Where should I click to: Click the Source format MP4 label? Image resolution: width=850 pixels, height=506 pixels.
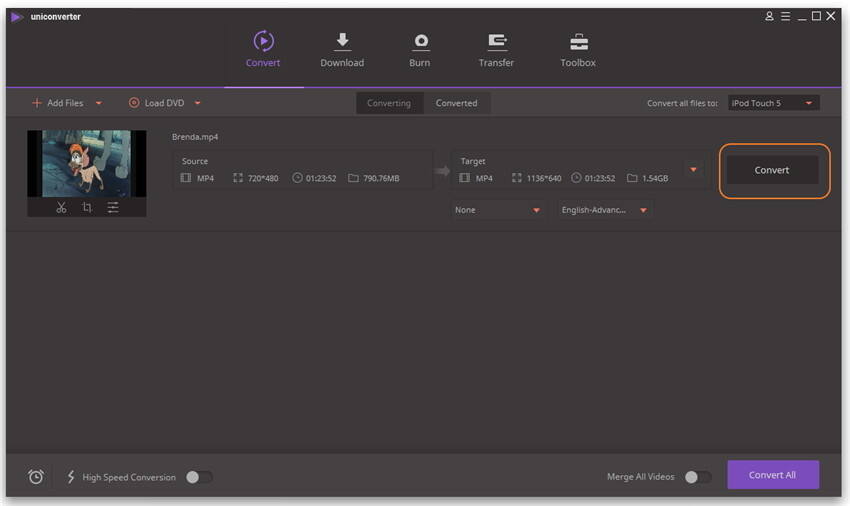coord(205,178)
